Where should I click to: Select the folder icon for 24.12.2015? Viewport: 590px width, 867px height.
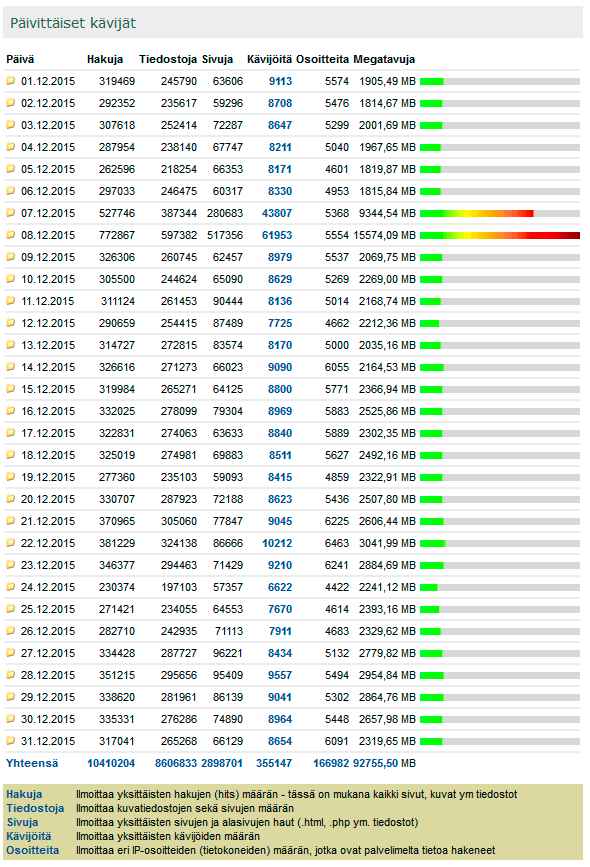[x=11, y=587]
